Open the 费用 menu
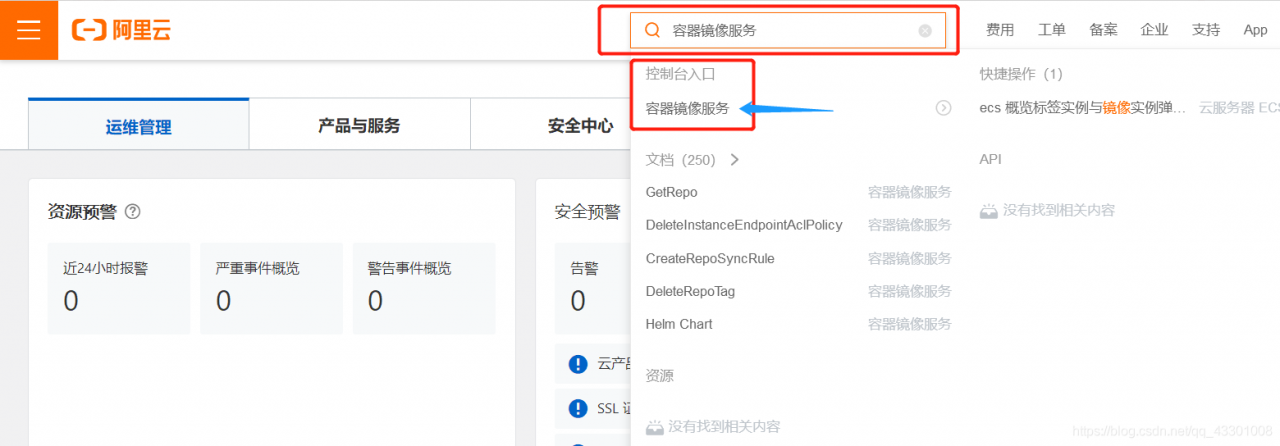 (x=1000, y=30)
